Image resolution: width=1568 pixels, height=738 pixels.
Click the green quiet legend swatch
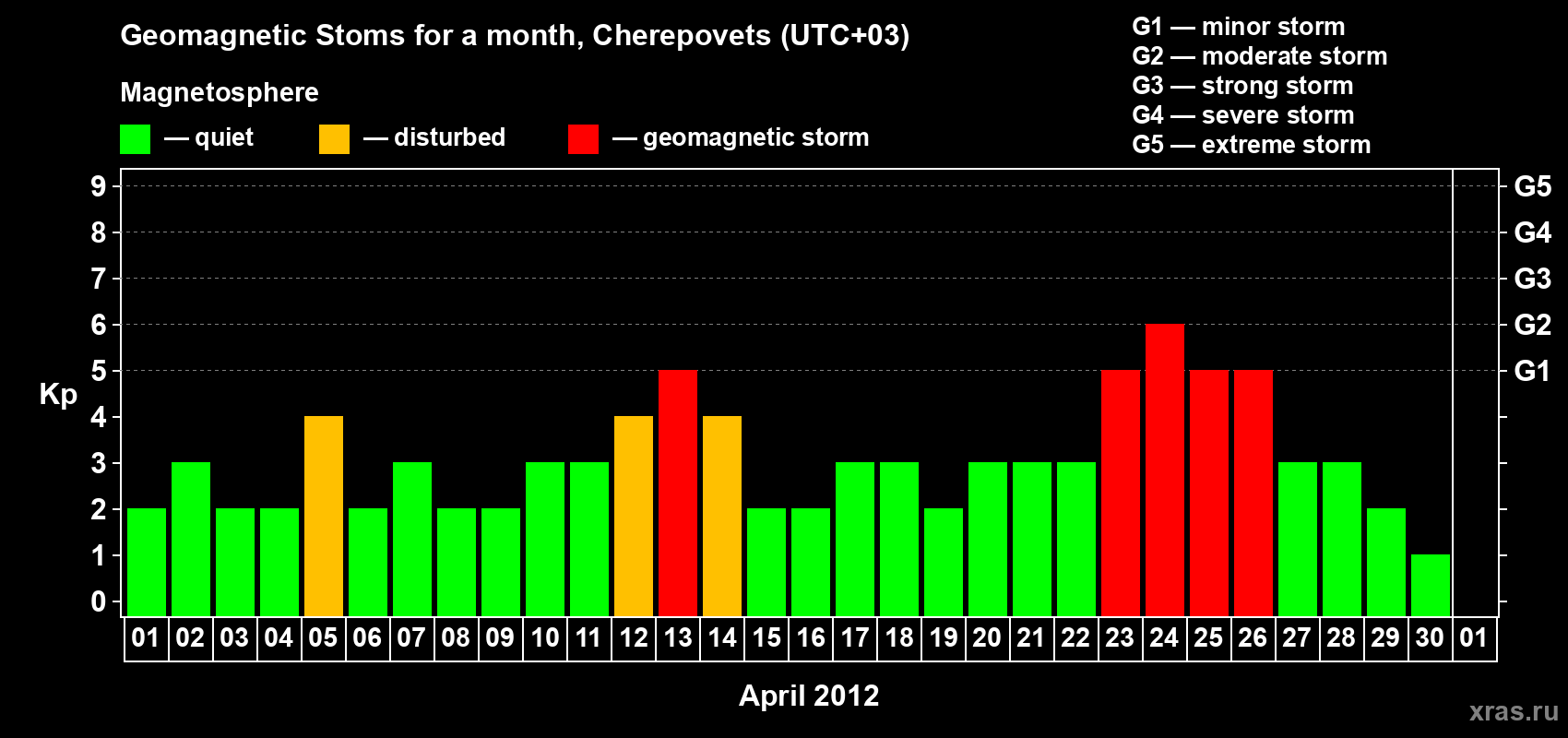[x=135, y=139]
